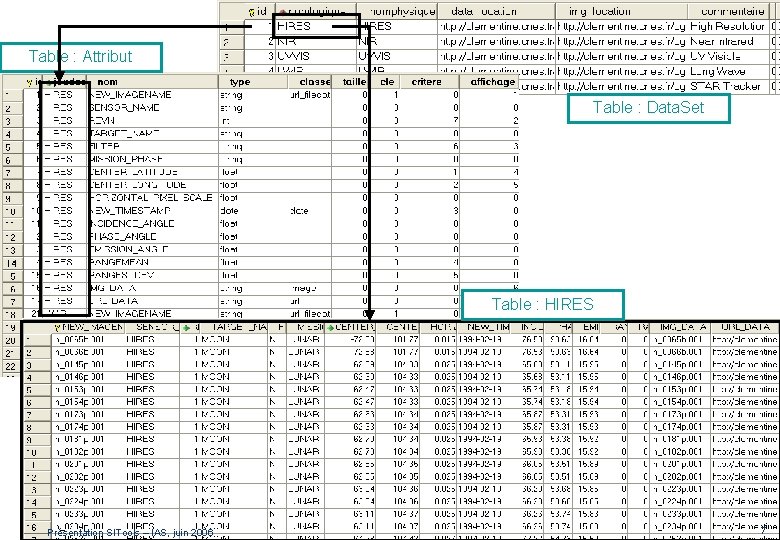780x540 pixels.
Task: Select 'HORIZONTAL_PIXEL_SCALE' cell
Action: (x=153, y=197)
